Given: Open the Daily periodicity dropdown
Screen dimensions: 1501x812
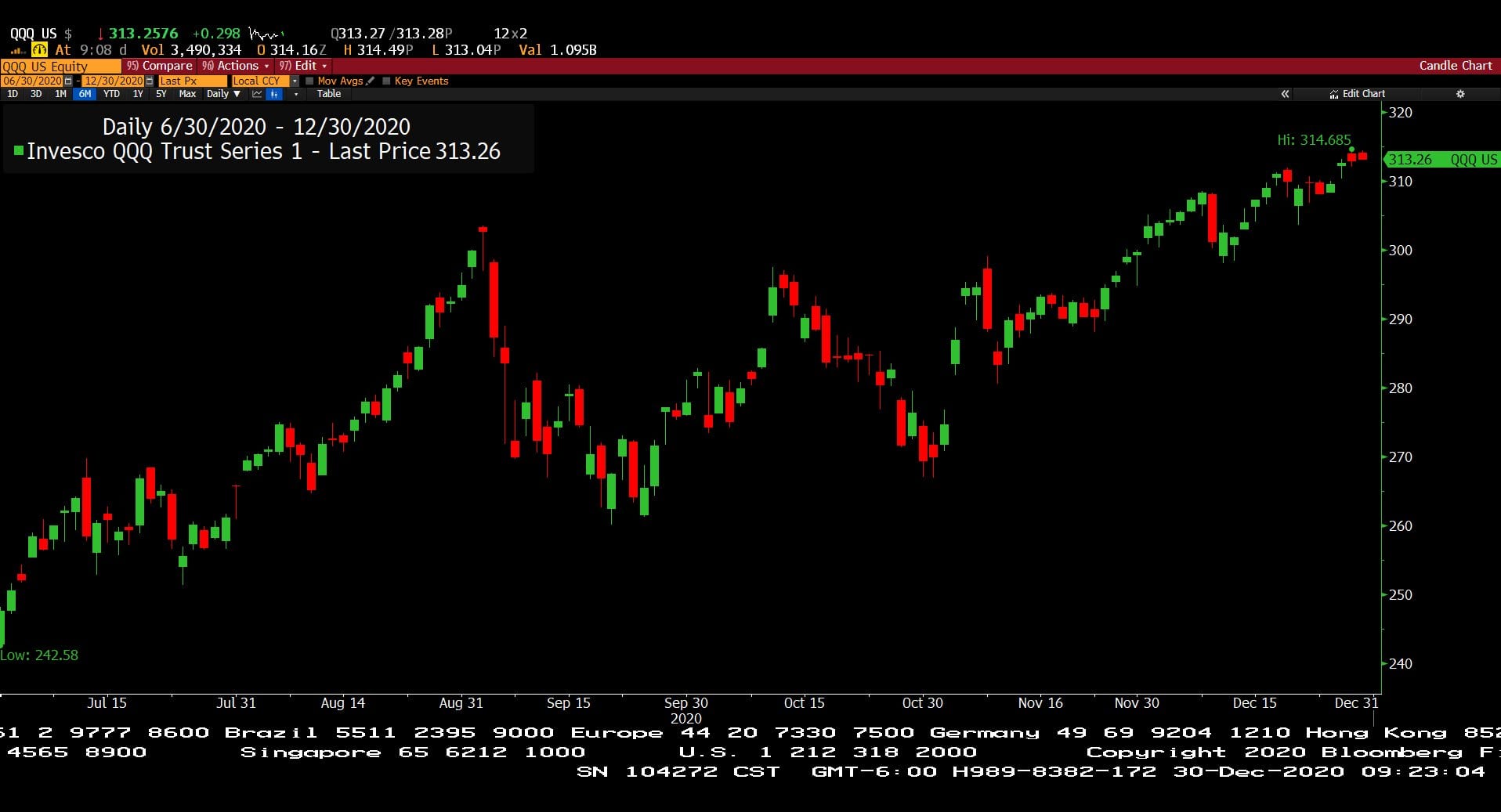Looking at the screenshot, I should tap(223, 94).
